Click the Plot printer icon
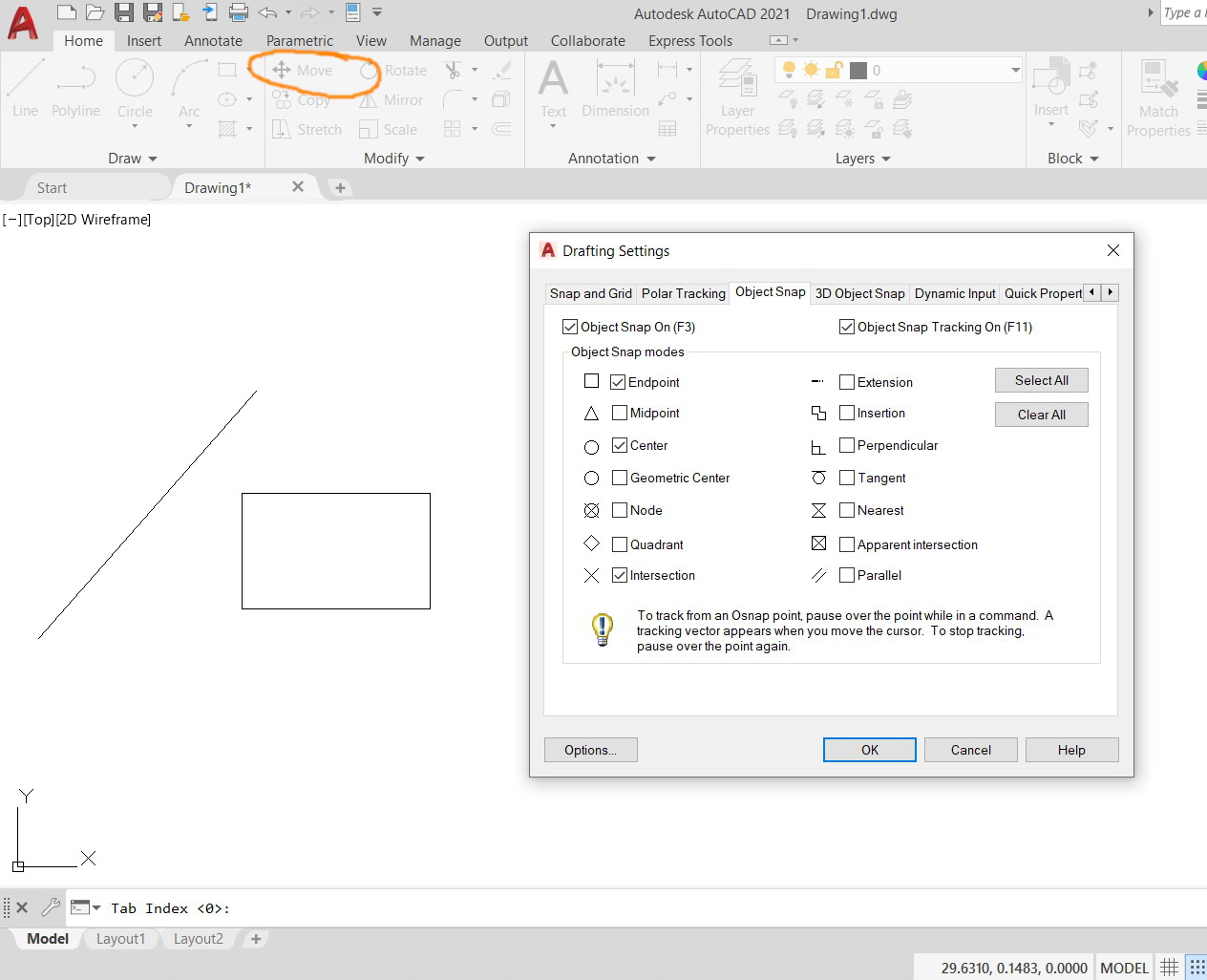1207x980 pixels. 239,12
